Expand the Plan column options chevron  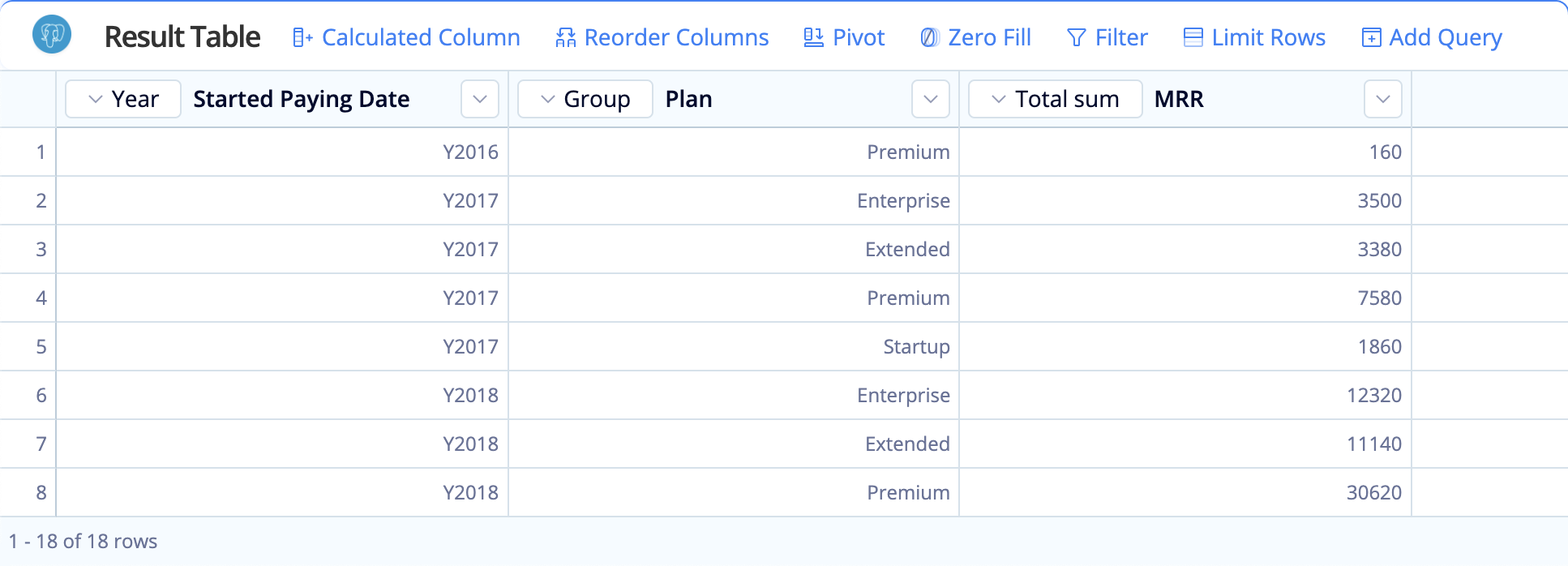click(931, 99)
